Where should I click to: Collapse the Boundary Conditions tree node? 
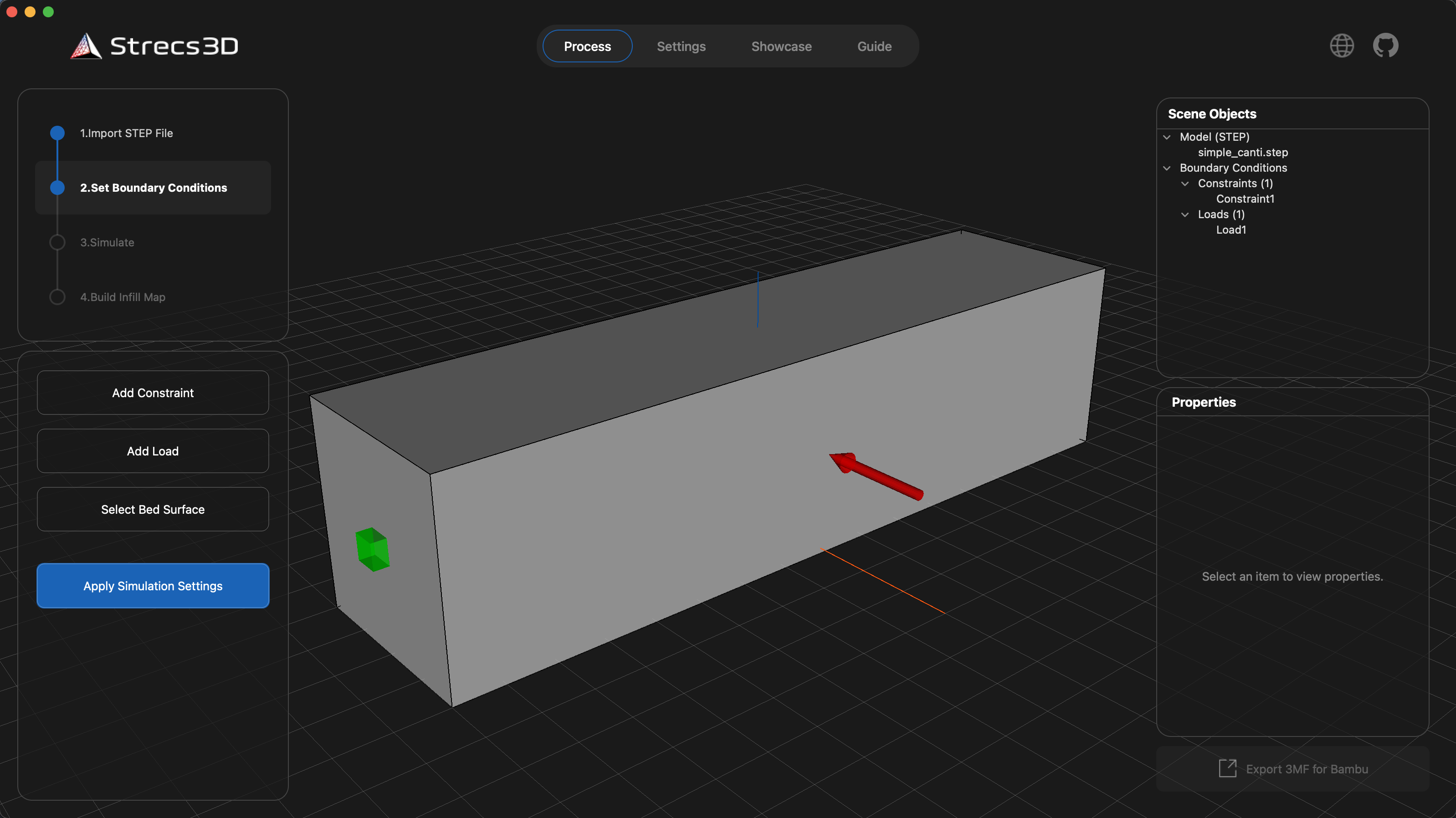click(1167, 169)
